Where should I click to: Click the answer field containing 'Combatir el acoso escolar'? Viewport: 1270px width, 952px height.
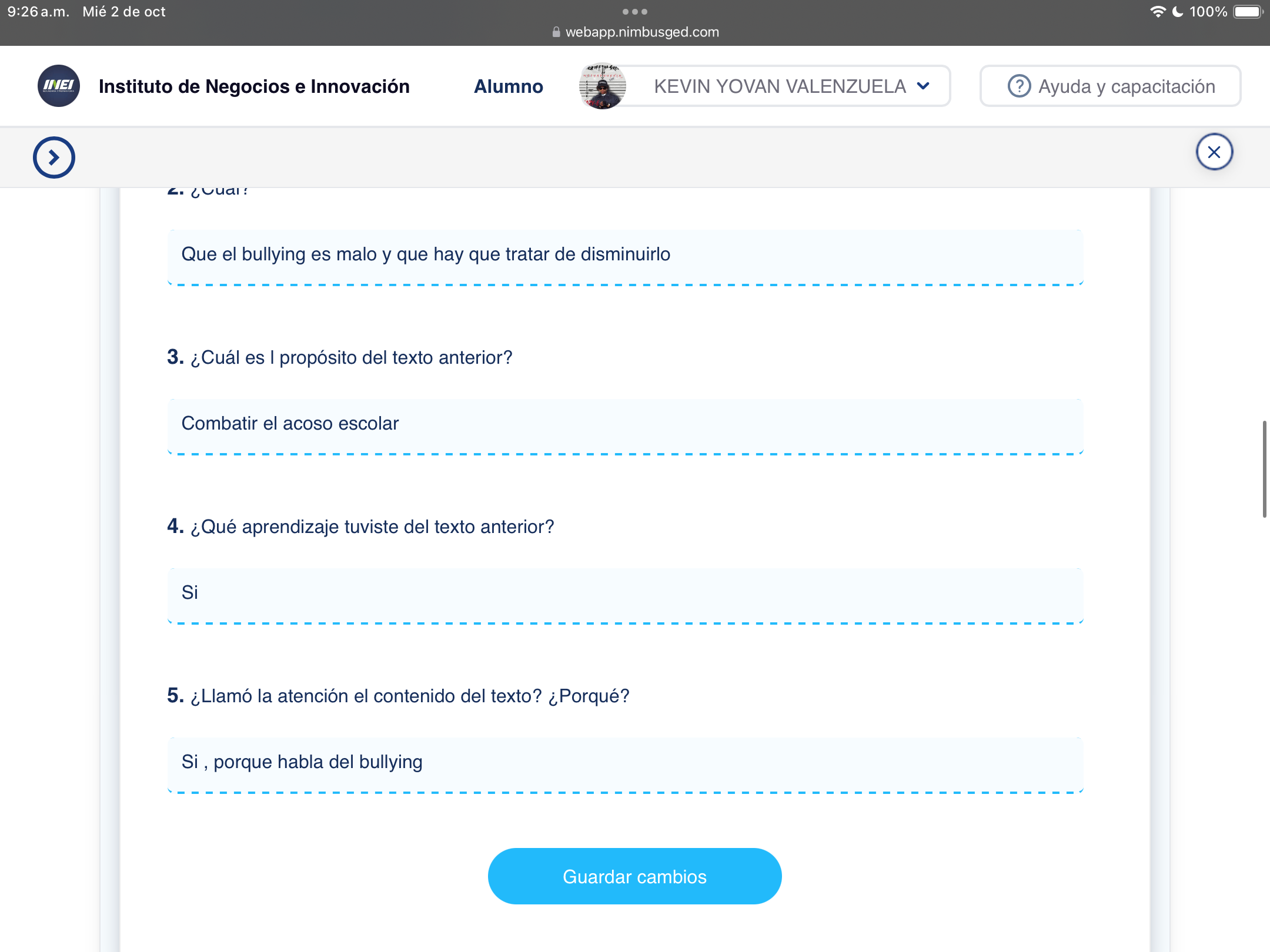[x=625, y=424]
